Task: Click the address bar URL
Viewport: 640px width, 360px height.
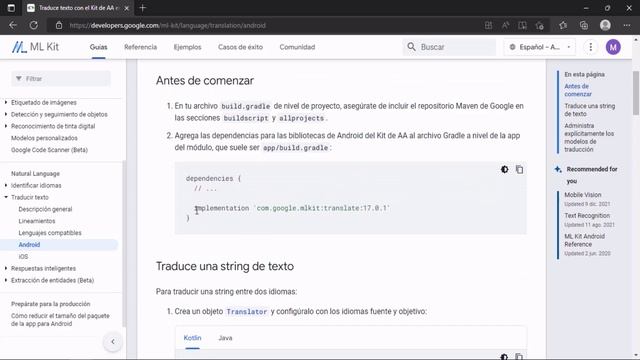Action: [167, 25]
